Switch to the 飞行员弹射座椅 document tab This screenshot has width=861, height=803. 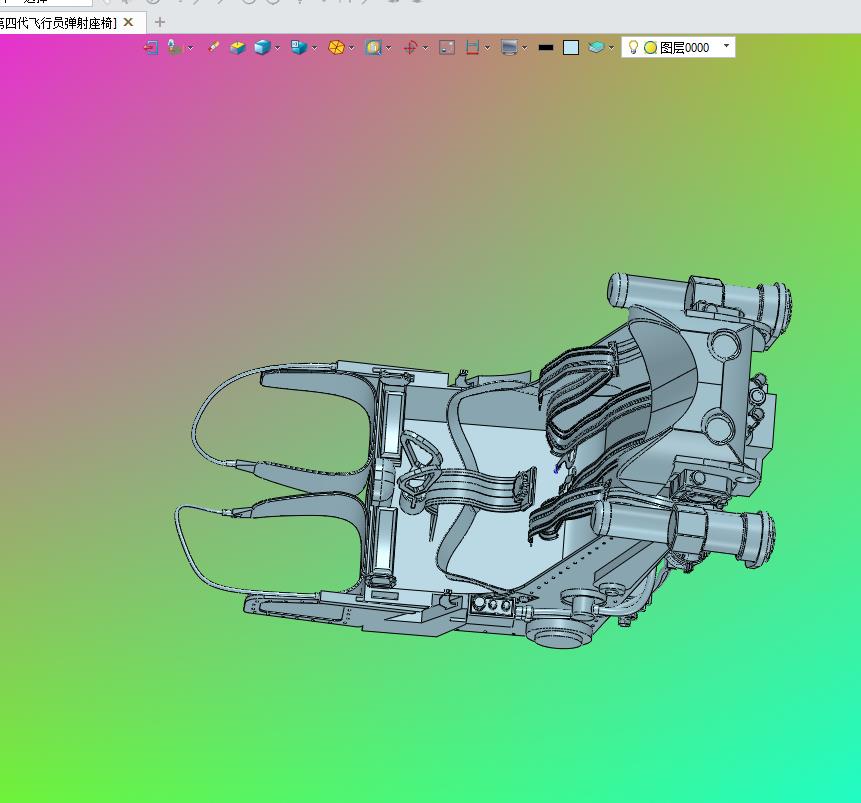[58, 23]
